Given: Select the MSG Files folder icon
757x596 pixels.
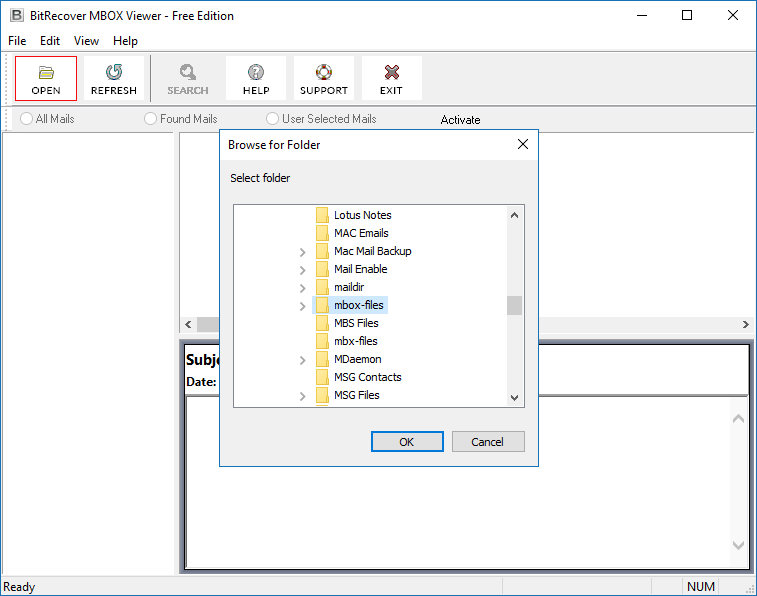Looking at the screenshot, I should tap(322, 395).
